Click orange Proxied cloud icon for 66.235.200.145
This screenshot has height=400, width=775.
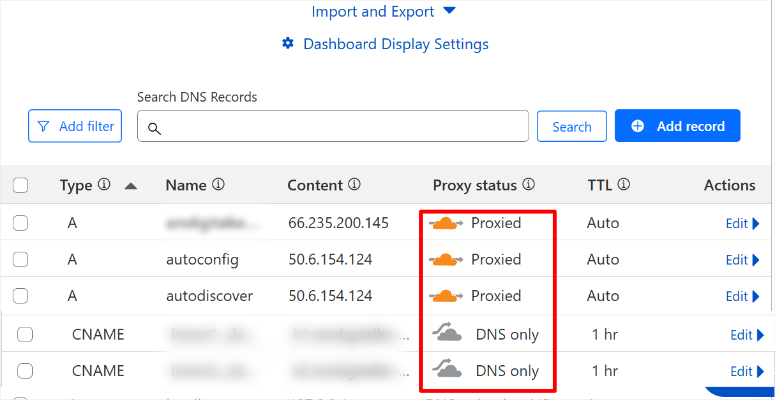point(446,223)
